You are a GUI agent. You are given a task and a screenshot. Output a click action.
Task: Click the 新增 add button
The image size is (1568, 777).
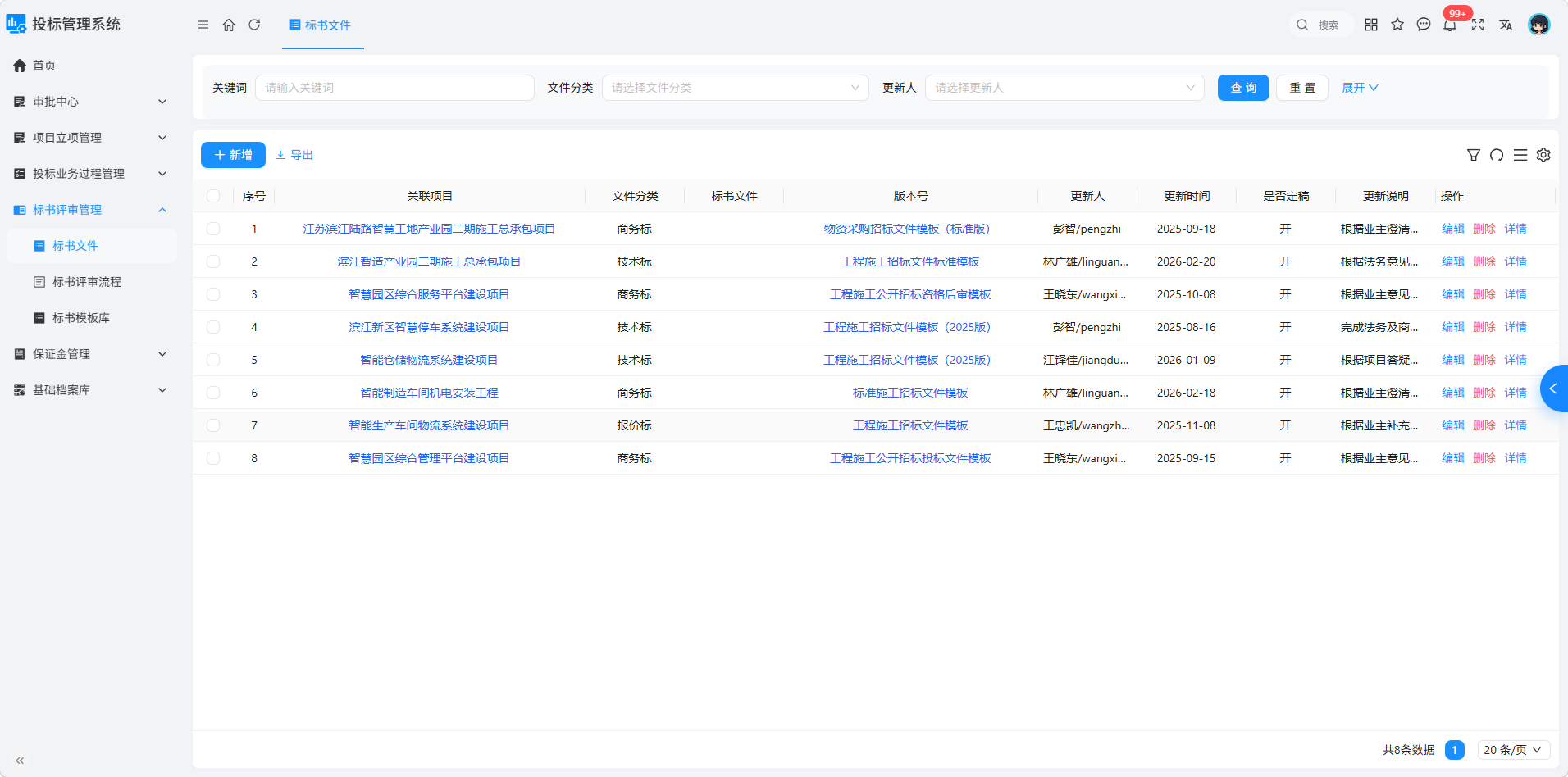click(x=233, y=155)
